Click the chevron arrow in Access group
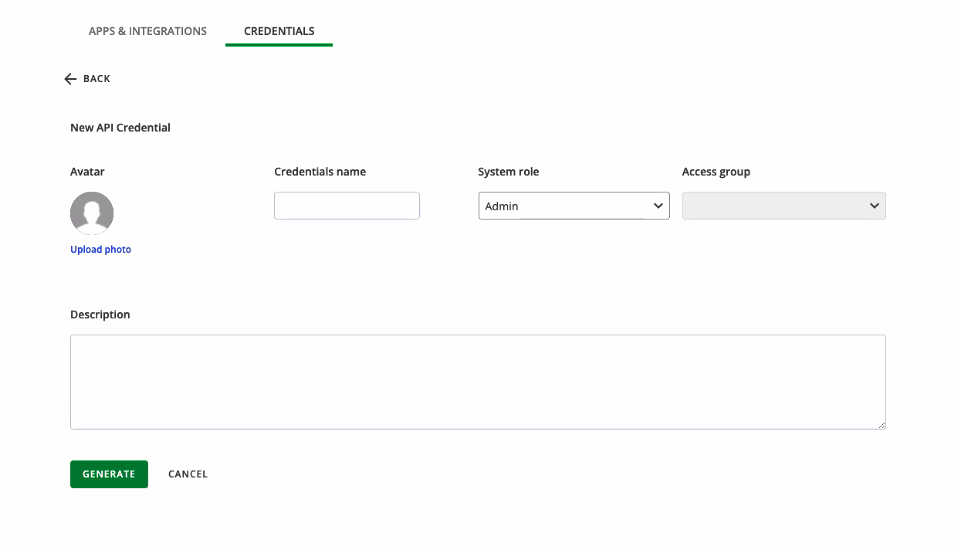Screen dimensions: 957x548 (x=875, y=206)
